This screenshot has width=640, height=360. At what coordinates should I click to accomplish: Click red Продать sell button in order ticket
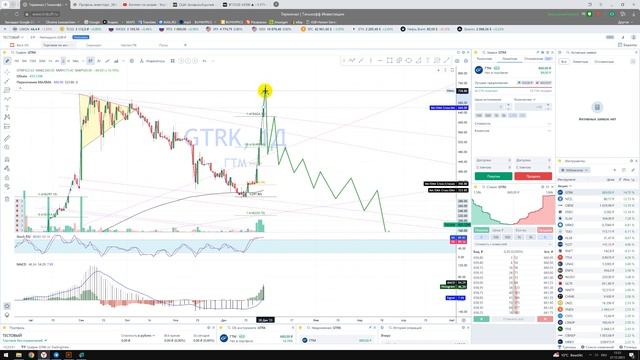point(533,176)
